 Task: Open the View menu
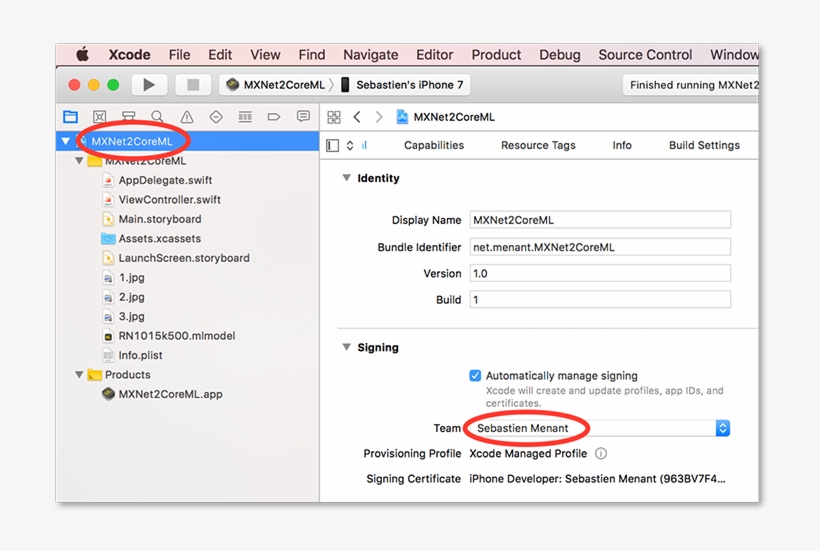[265, 55]
